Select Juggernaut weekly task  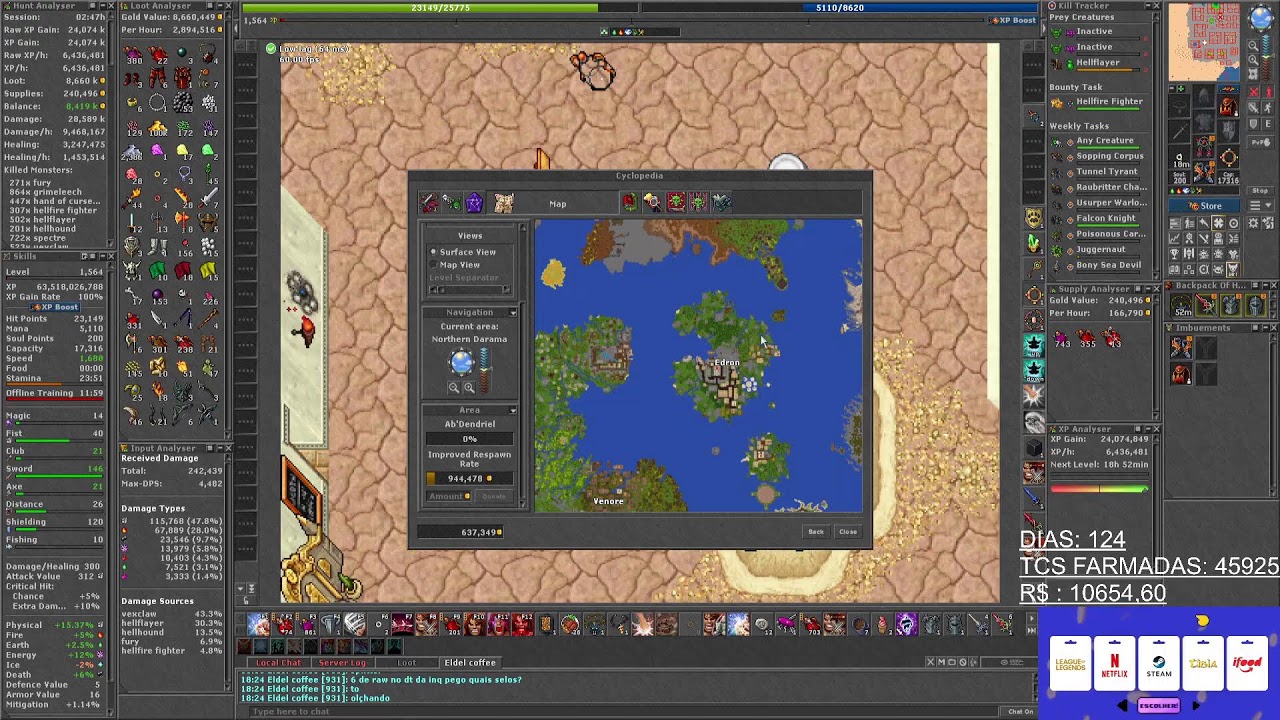coord(1100,249)
